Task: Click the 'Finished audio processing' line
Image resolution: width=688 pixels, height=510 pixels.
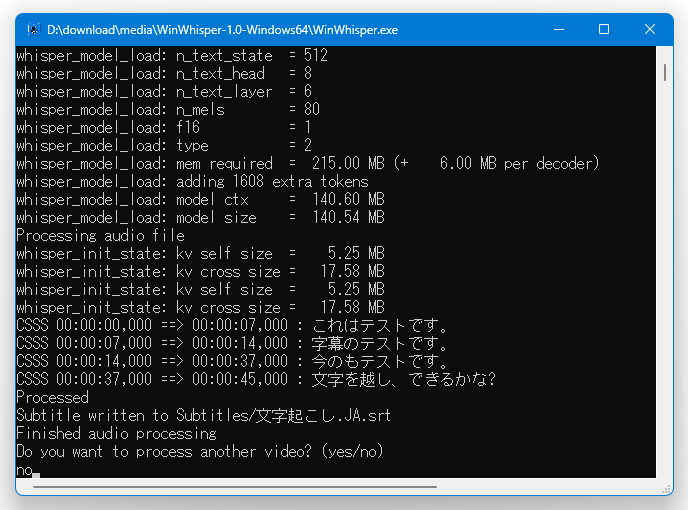Action: [x=116, y=434]
